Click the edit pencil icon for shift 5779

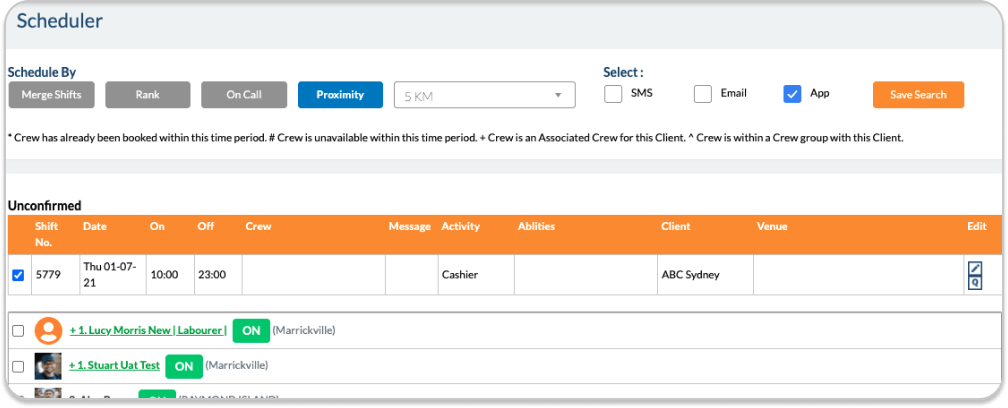975,268
